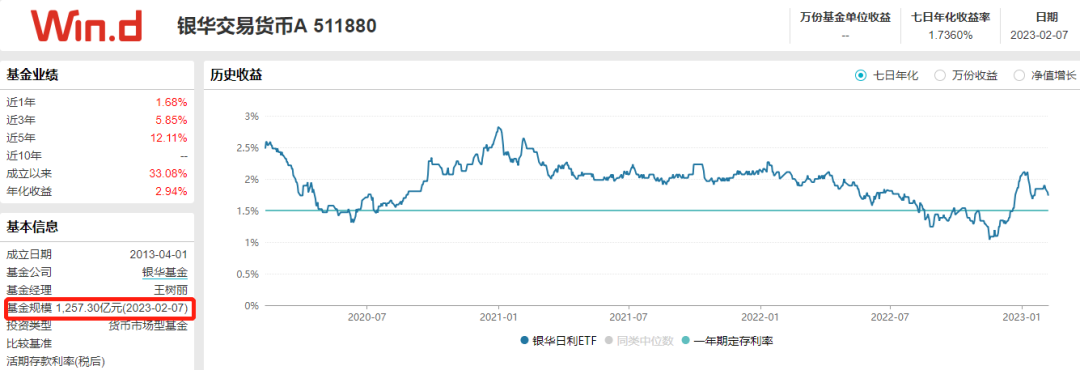Image resolution: width=1080 pixels, height=370 pixels.
Task: Click the 1.5% y-axis label
Action: coord(248,211)
